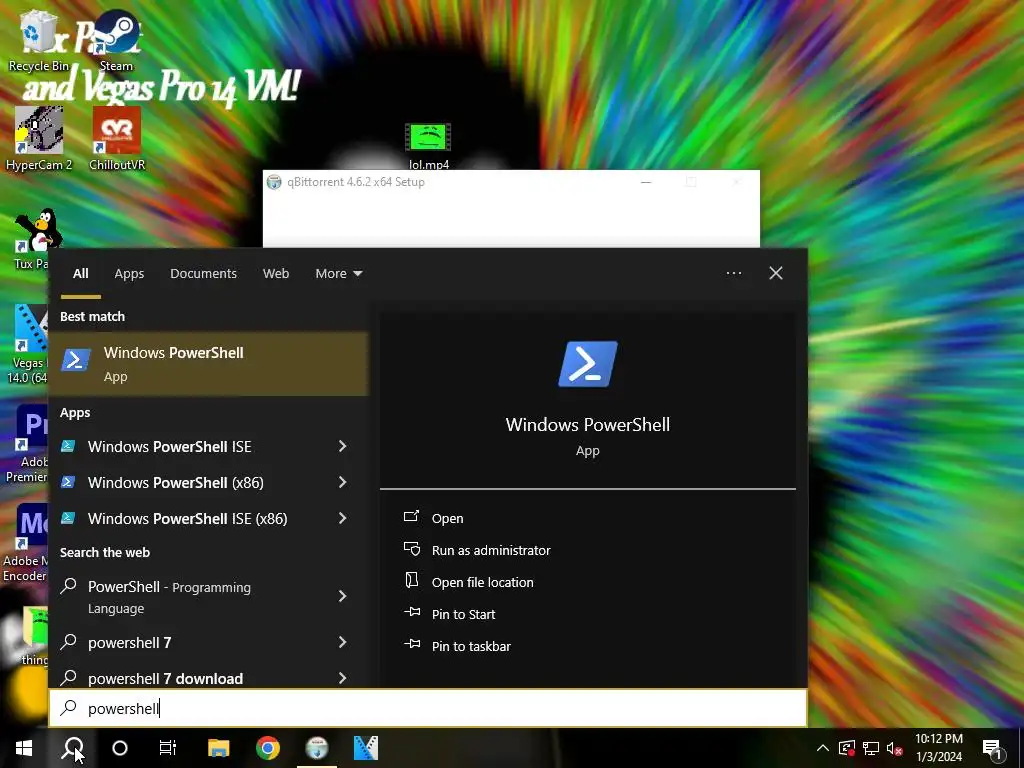Close the search panel with X
Viewport: 1024px width, 768px height.
776,273
